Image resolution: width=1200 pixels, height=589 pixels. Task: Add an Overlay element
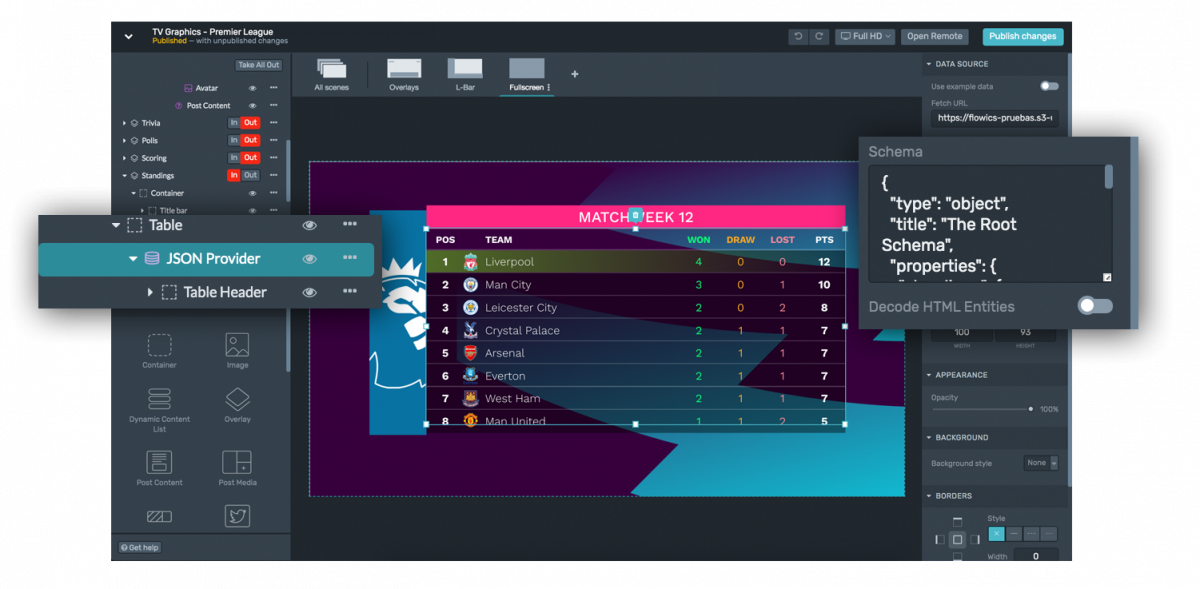(237, 404)
